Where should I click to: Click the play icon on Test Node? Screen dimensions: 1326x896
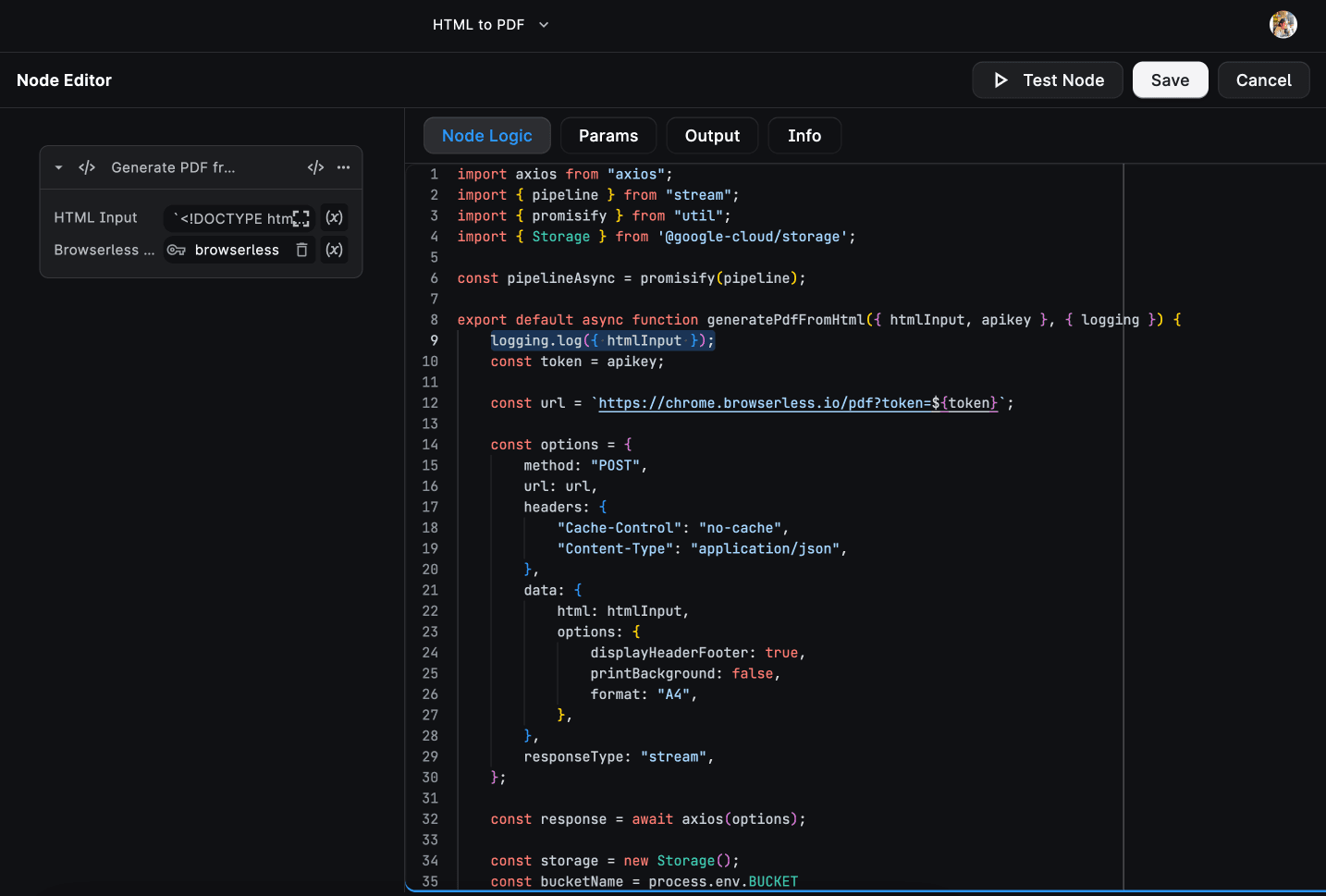(x=1001, y=80)
